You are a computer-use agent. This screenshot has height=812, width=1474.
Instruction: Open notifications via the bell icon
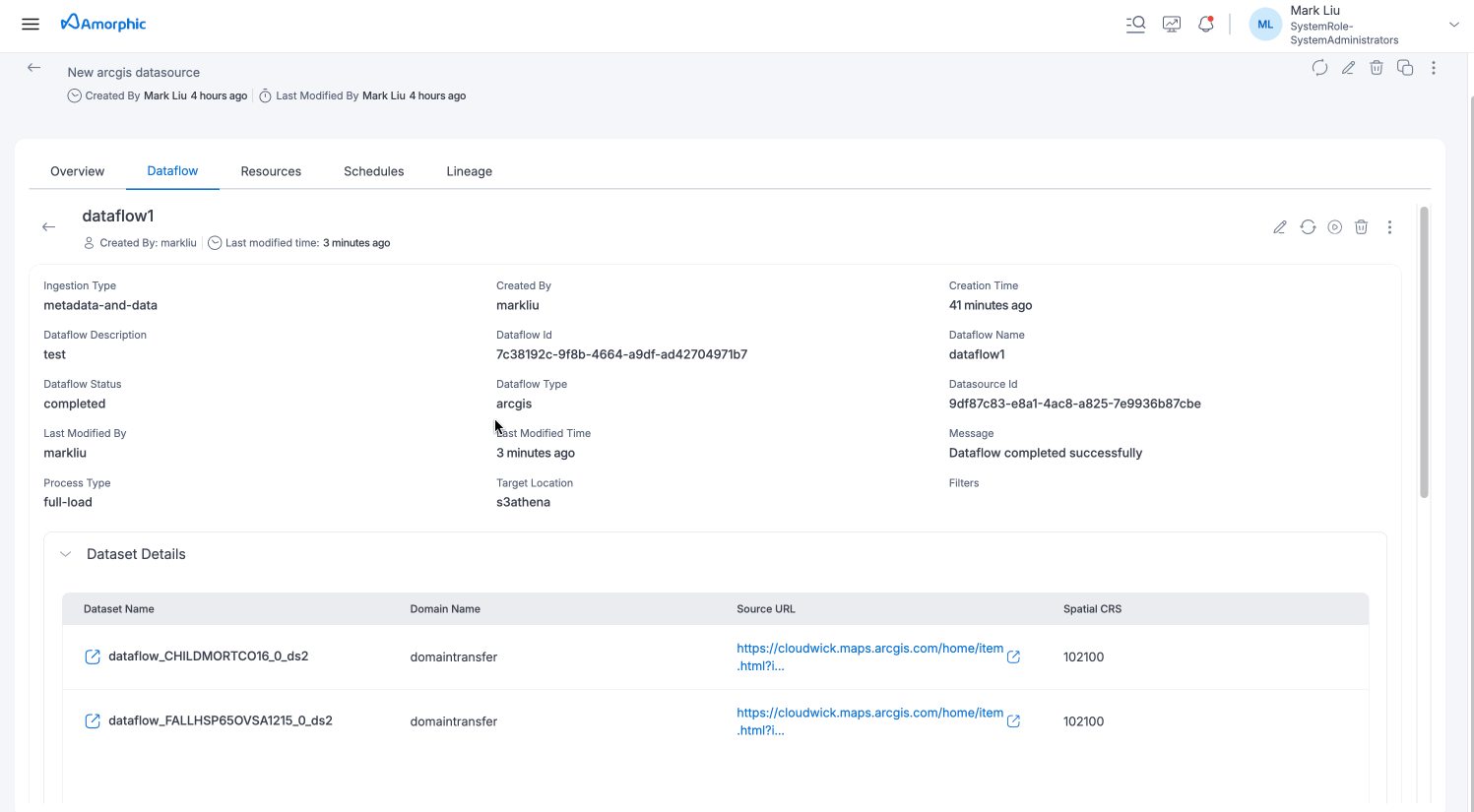[x=1205, y=24]
